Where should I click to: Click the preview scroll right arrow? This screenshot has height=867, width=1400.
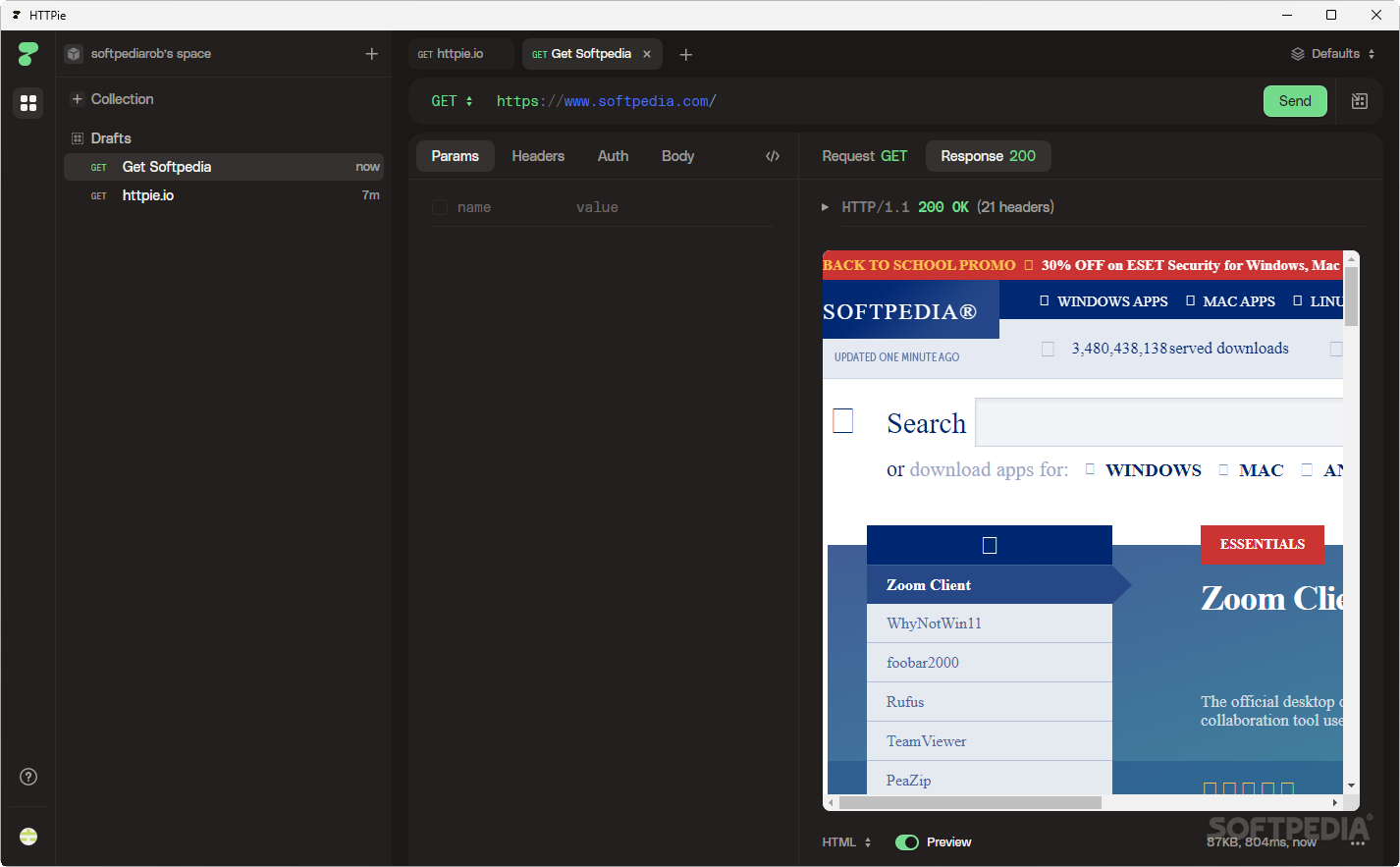pos(1335,802)
